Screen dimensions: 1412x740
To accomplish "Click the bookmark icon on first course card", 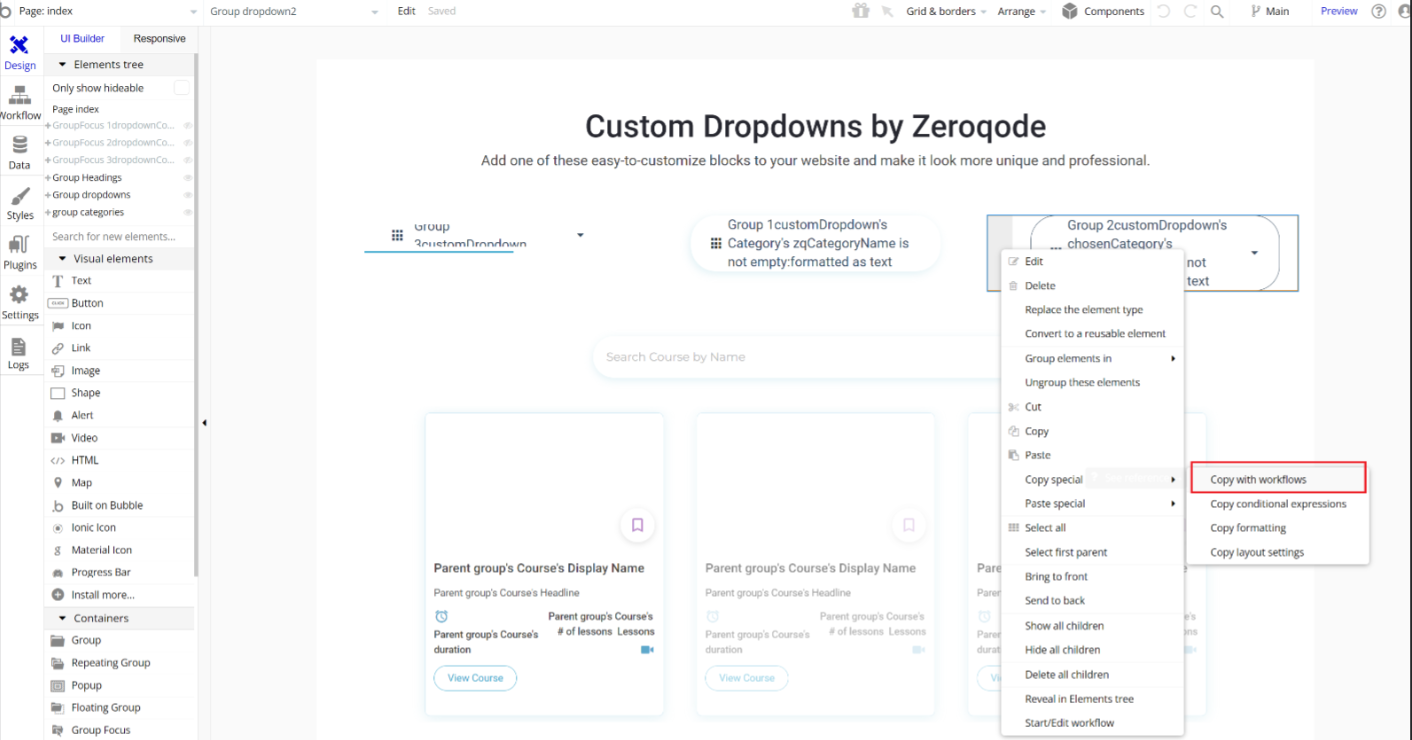I will [x=637, y=525].
